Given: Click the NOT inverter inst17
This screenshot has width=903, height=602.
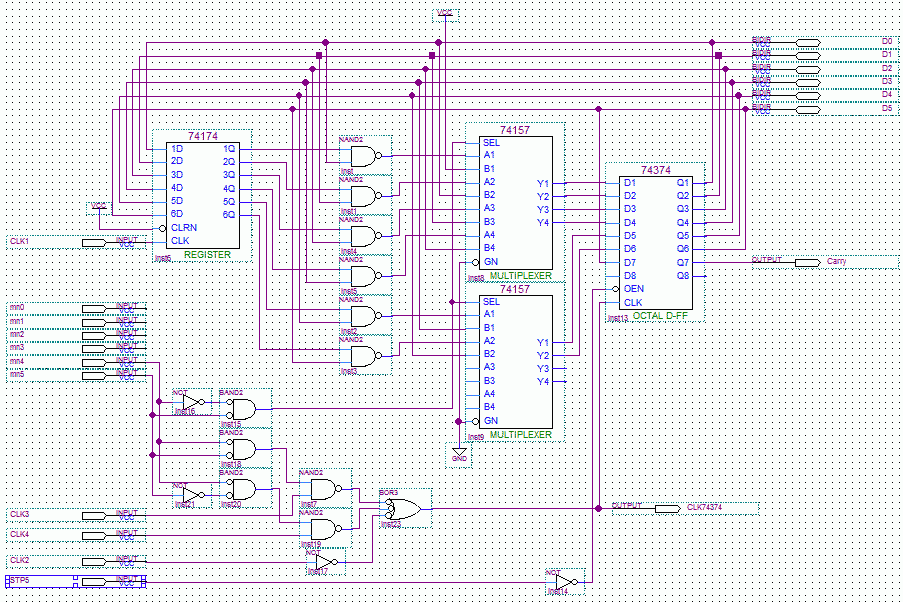Looking at the screenshot, I should click(x=326, y=562).
